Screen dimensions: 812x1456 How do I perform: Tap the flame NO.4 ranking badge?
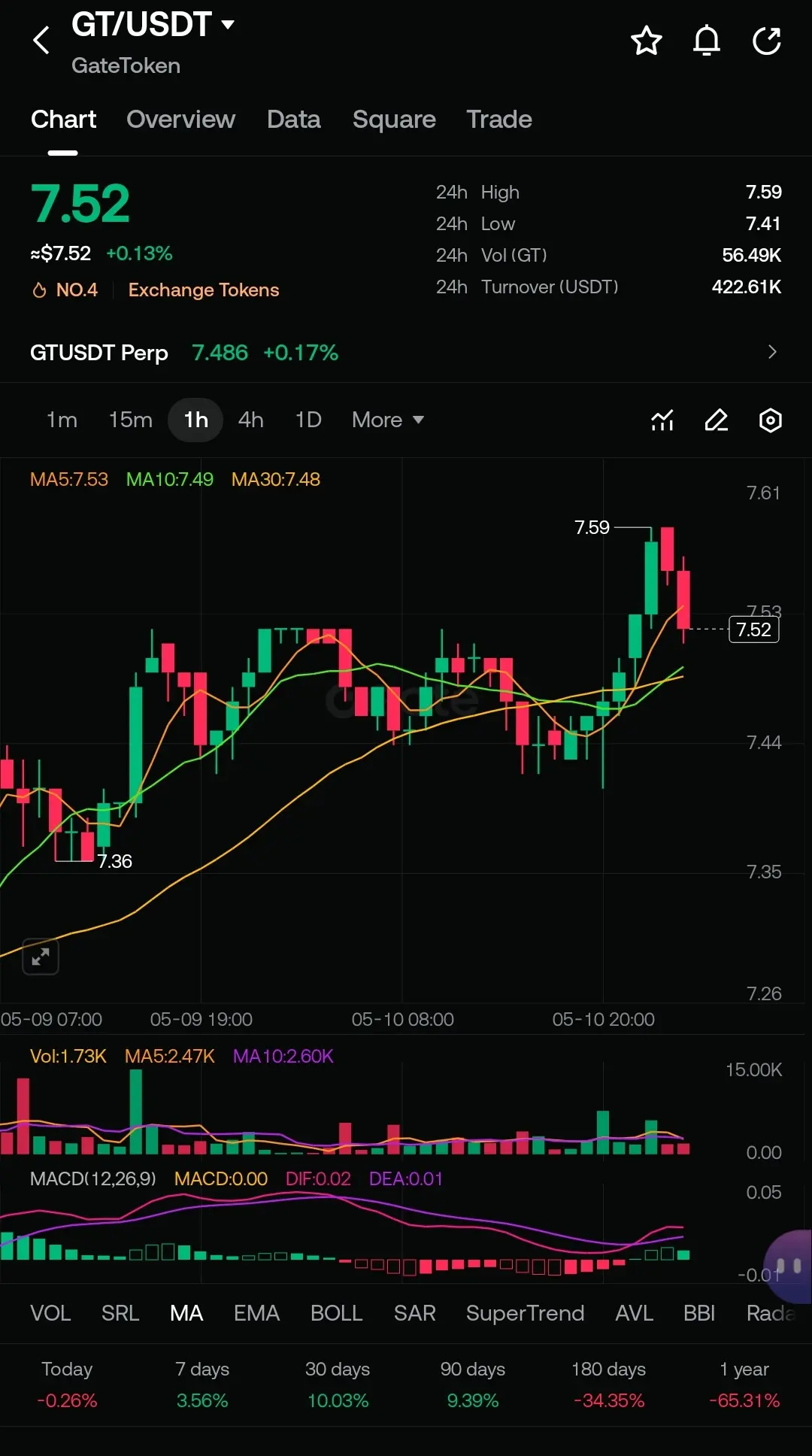[65, 290]
